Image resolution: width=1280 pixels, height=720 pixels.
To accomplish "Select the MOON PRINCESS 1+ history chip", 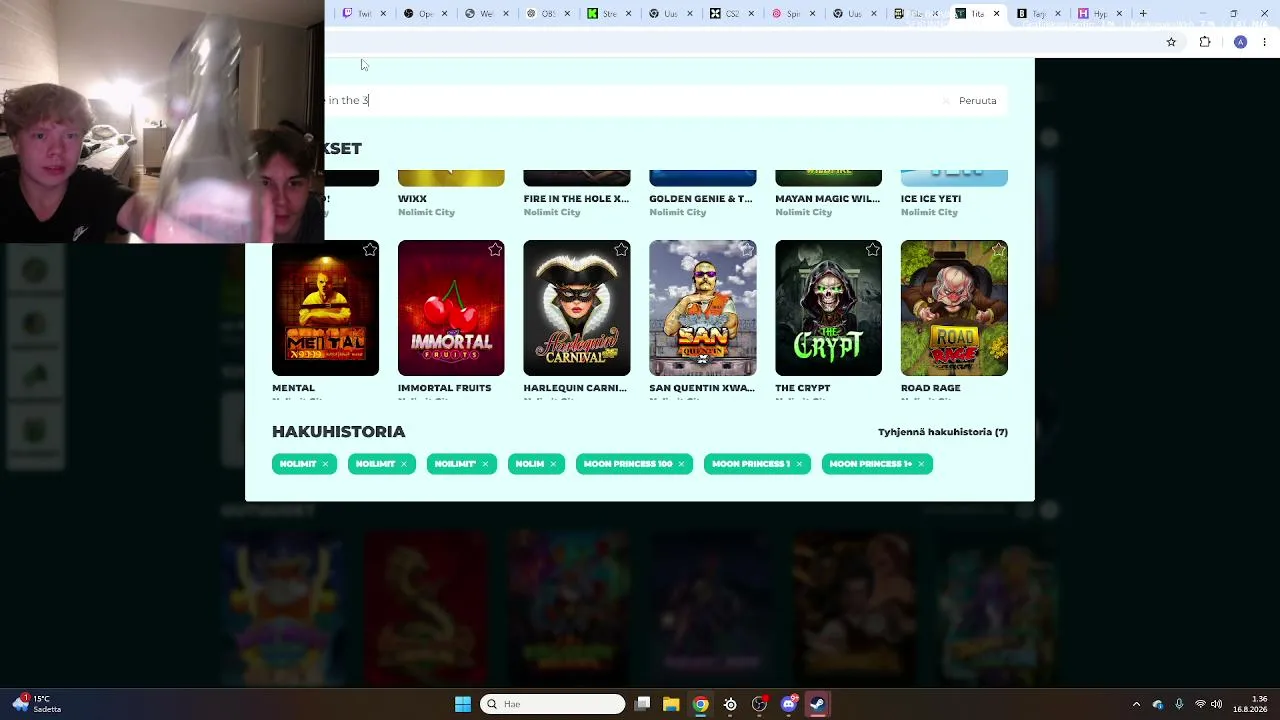I will pos(870,464).
